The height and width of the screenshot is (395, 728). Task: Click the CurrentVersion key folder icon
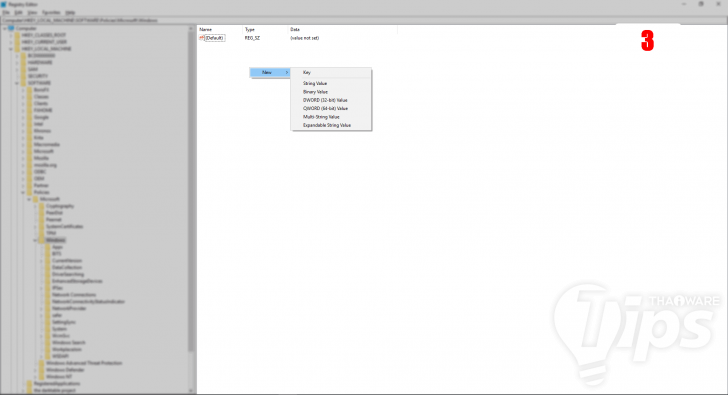[47, 260]
